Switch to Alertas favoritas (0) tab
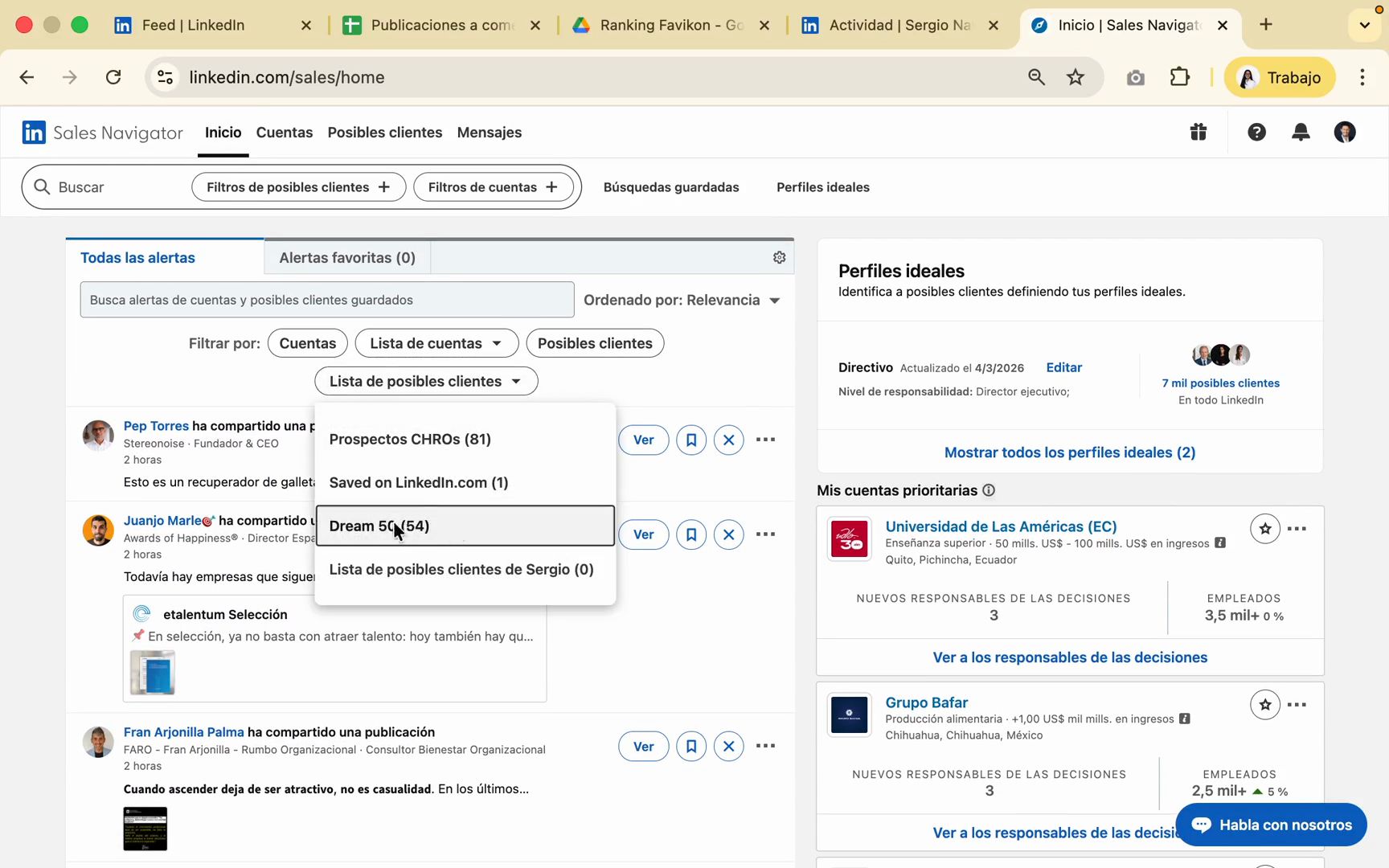Viewport: 1389px width, 868px height. pyautogui.click(x=347, y=258)
